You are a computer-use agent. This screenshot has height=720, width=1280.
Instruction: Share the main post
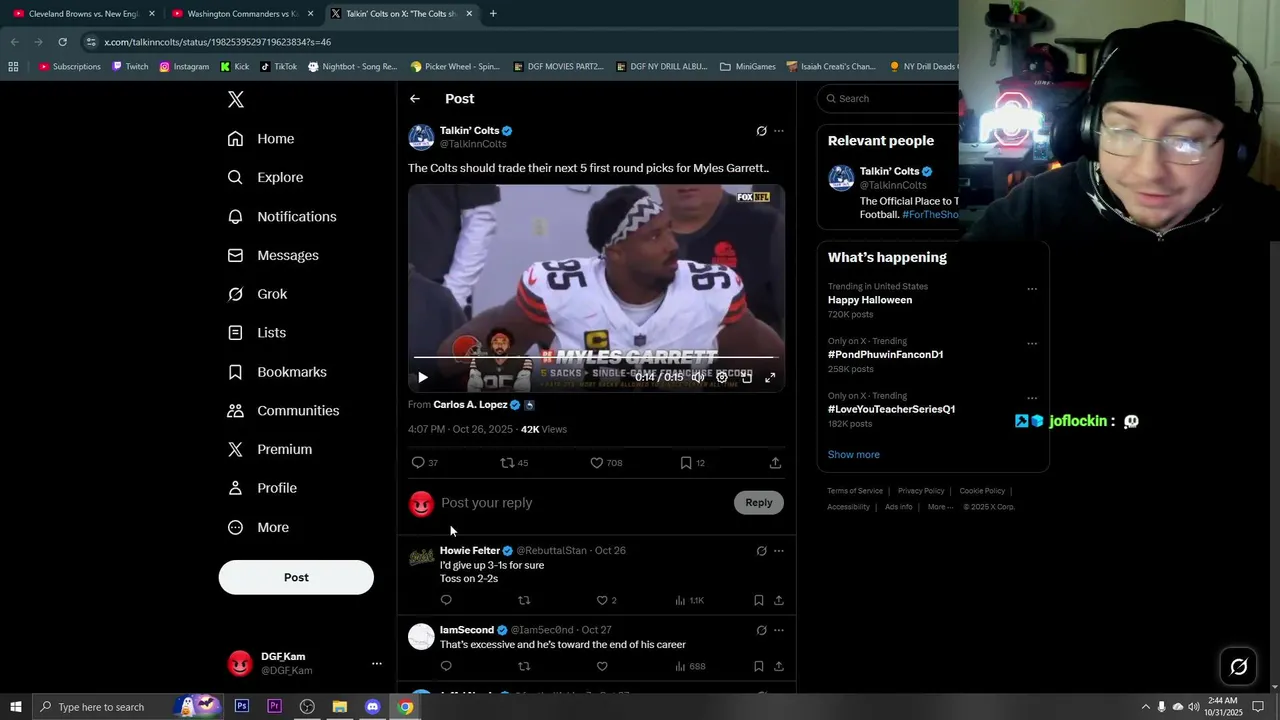(x=775, y=463)
